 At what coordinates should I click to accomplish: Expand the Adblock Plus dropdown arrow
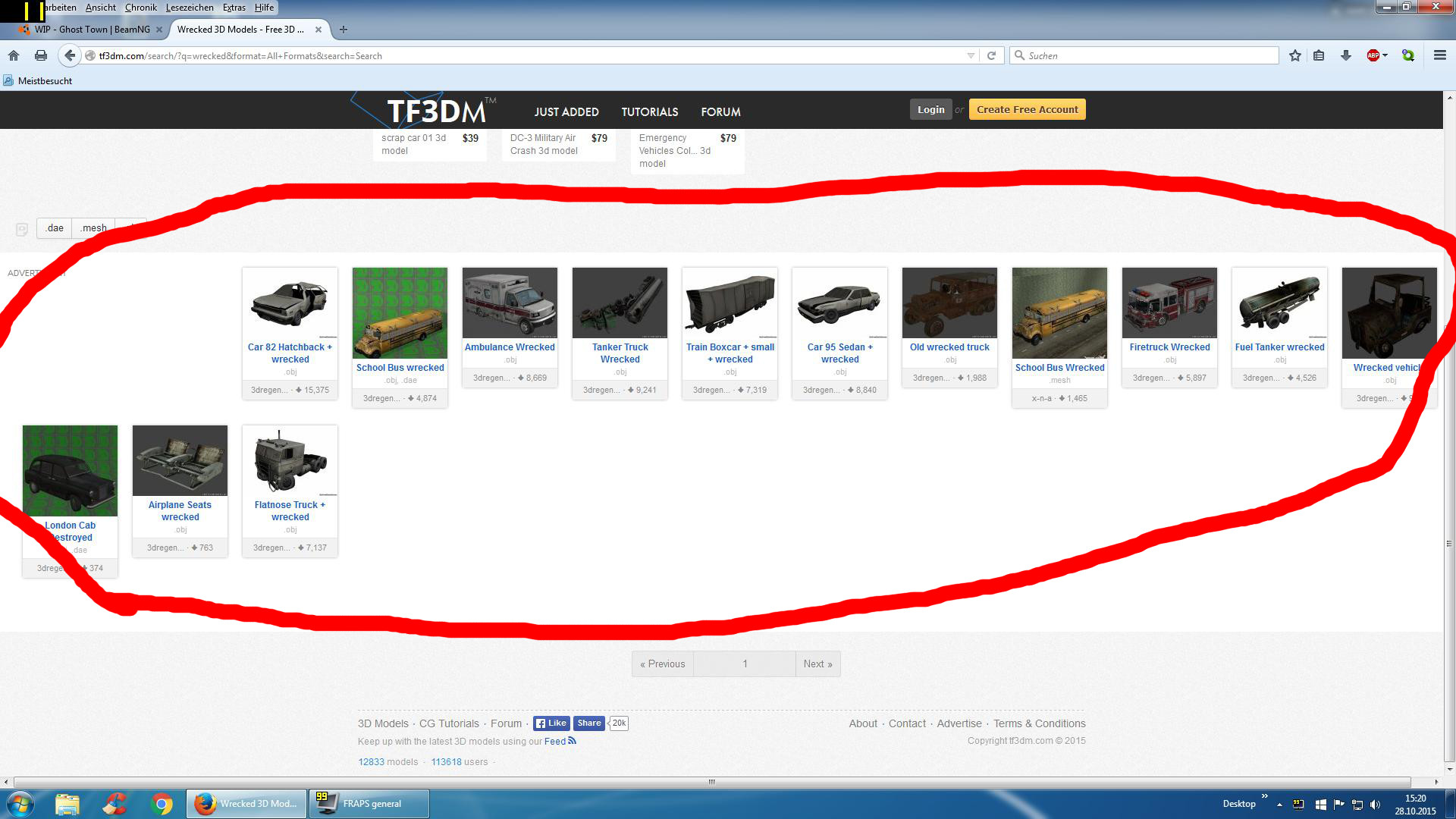coord(1385,55)
